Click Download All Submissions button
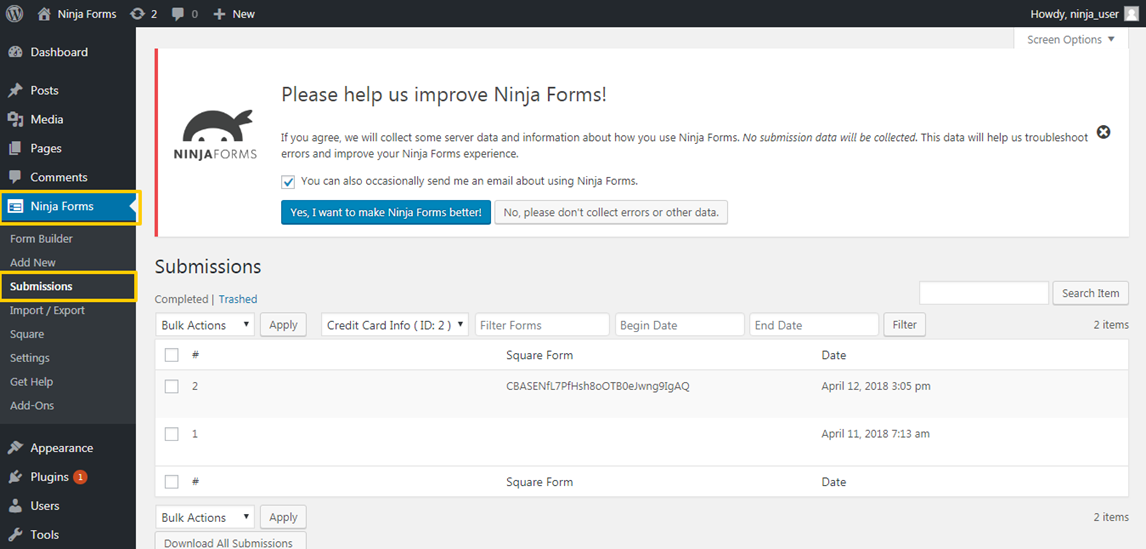1146x549 pixels. coord(229,542)
